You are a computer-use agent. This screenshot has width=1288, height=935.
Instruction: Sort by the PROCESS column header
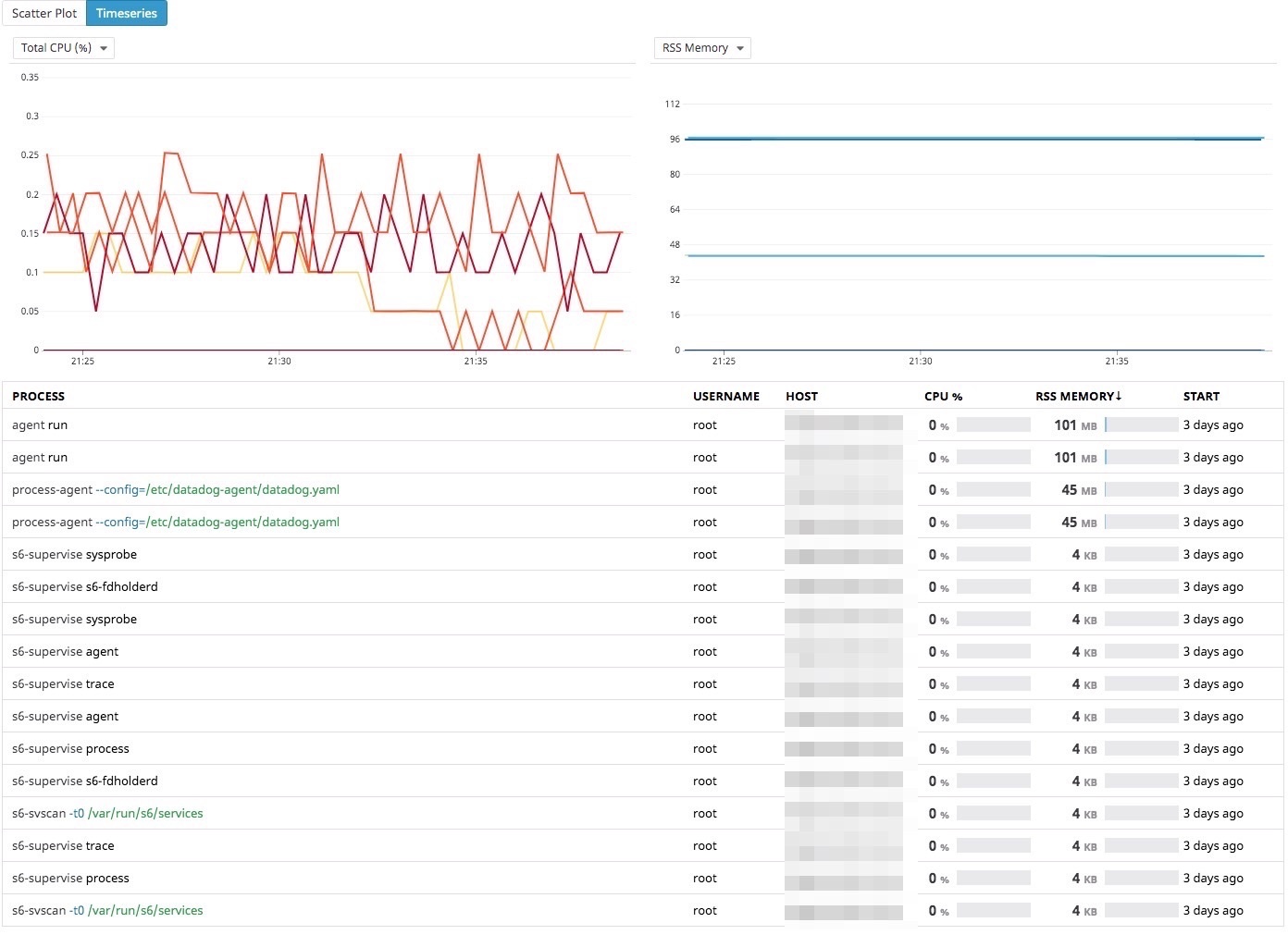[x=39, y=397]
